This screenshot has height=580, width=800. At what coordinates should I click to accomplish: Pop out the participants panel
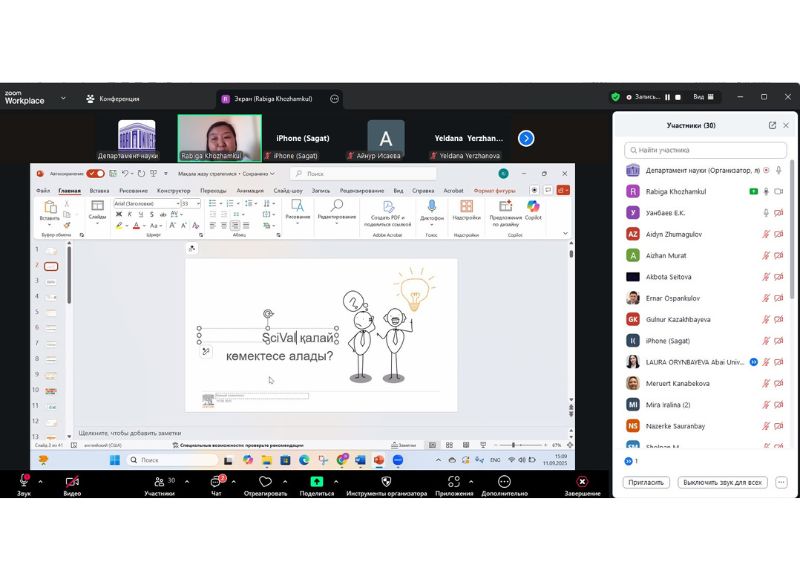[772, 125]
